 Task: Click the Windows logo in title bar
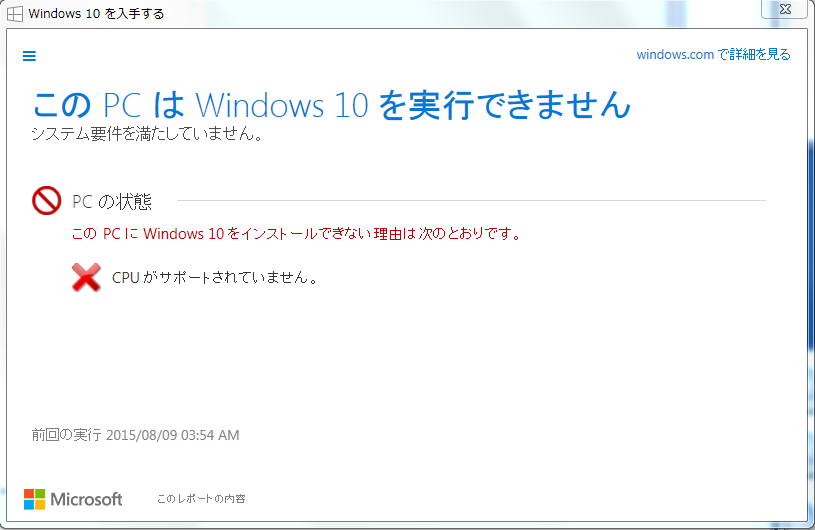pos(15,14)
